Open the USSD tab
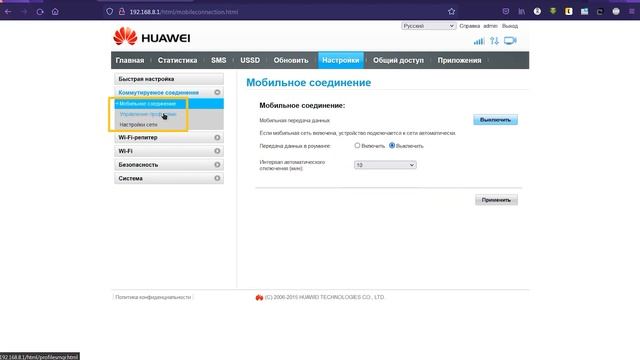The image size is (640, 360). (x=250, y=60)
